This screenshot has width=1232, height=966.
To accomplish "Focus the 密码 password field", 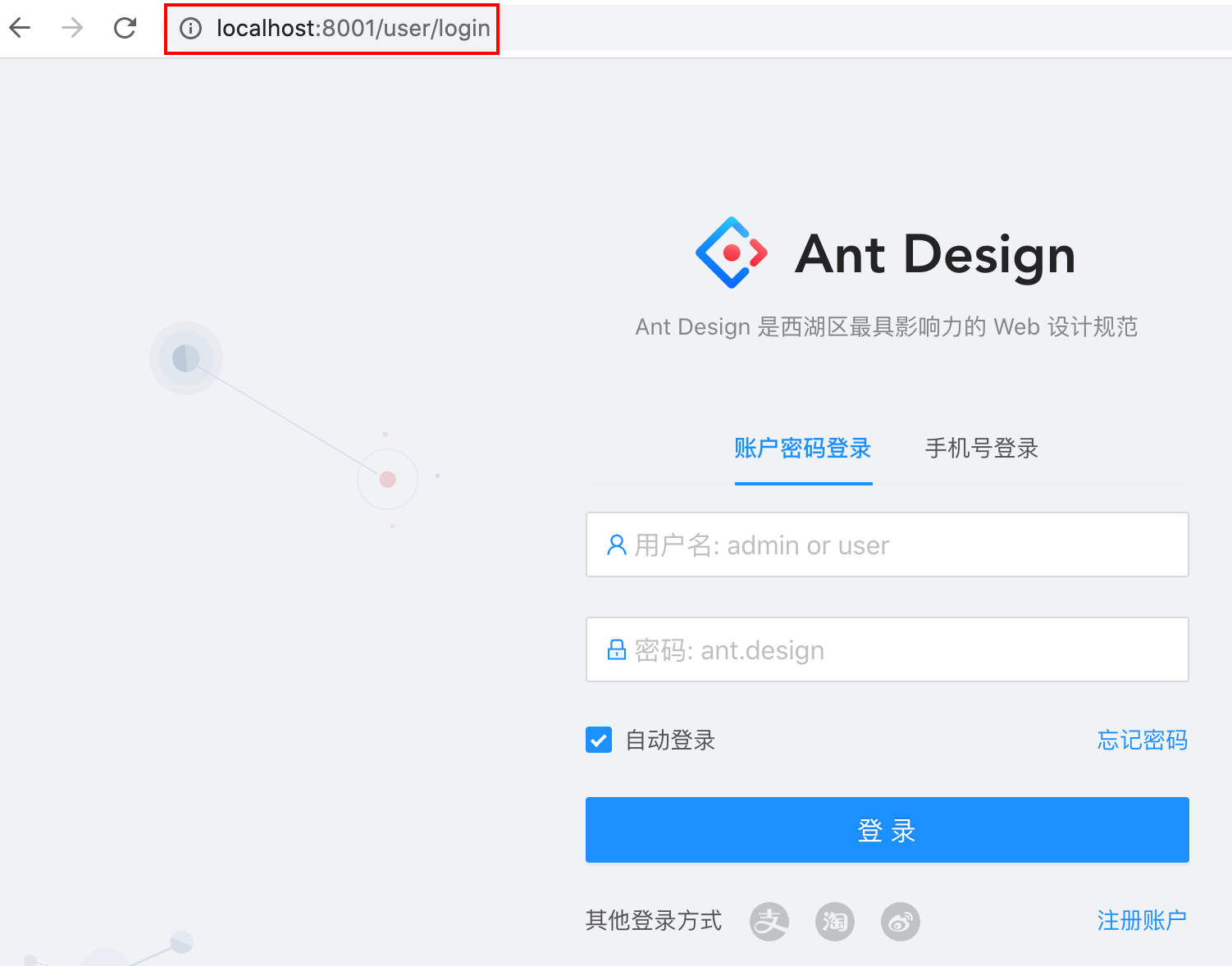I will (x=887, y=649).
